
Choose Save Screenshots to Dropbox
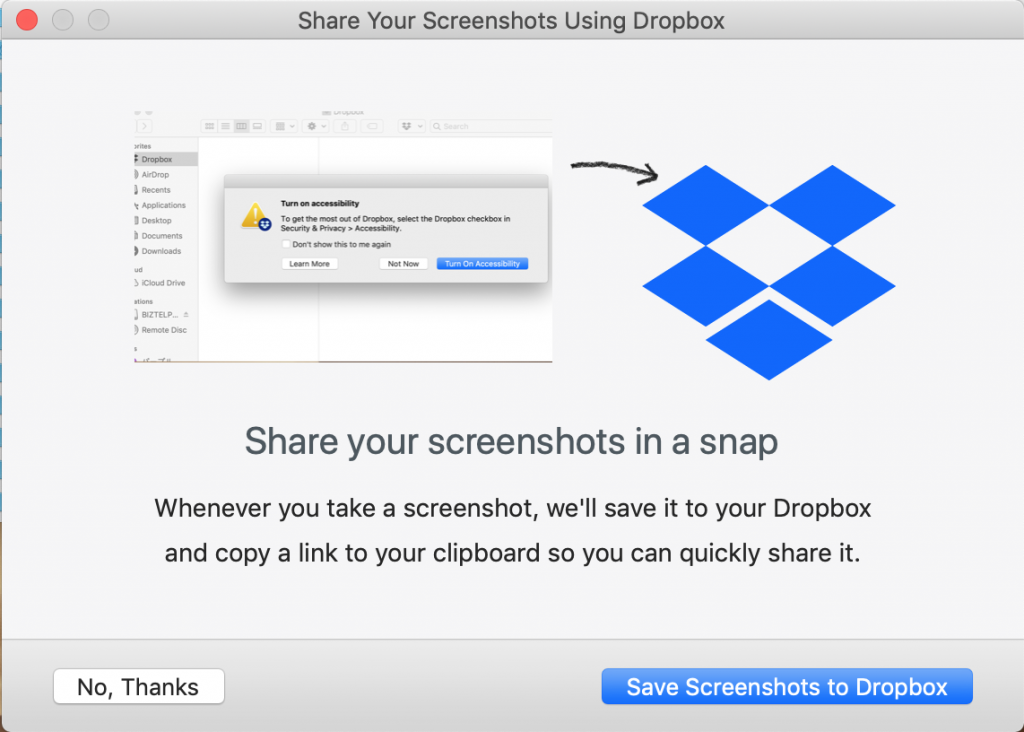point(787,686)
